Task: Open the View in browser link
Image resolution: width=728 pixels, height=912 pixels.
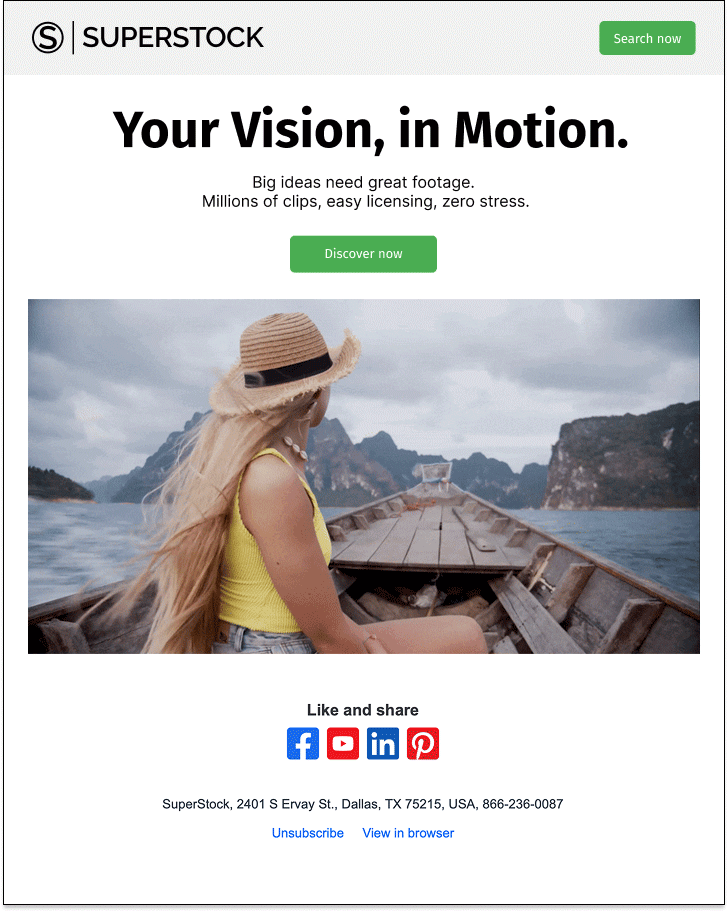Action: (x=408, y=833)
